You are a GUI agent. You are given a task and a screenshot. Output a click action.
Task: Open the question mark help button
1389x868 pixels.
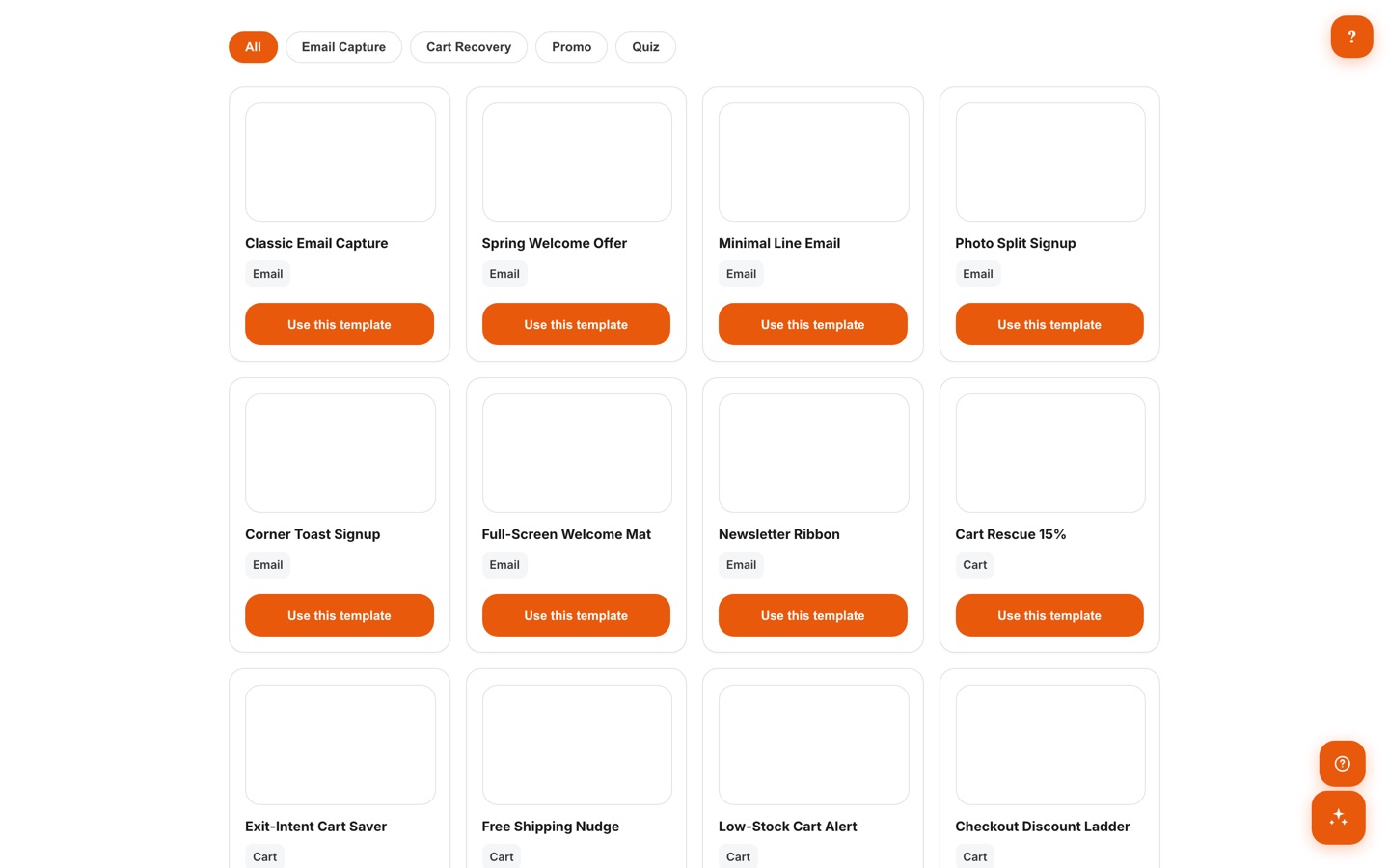pos(1351,37)
